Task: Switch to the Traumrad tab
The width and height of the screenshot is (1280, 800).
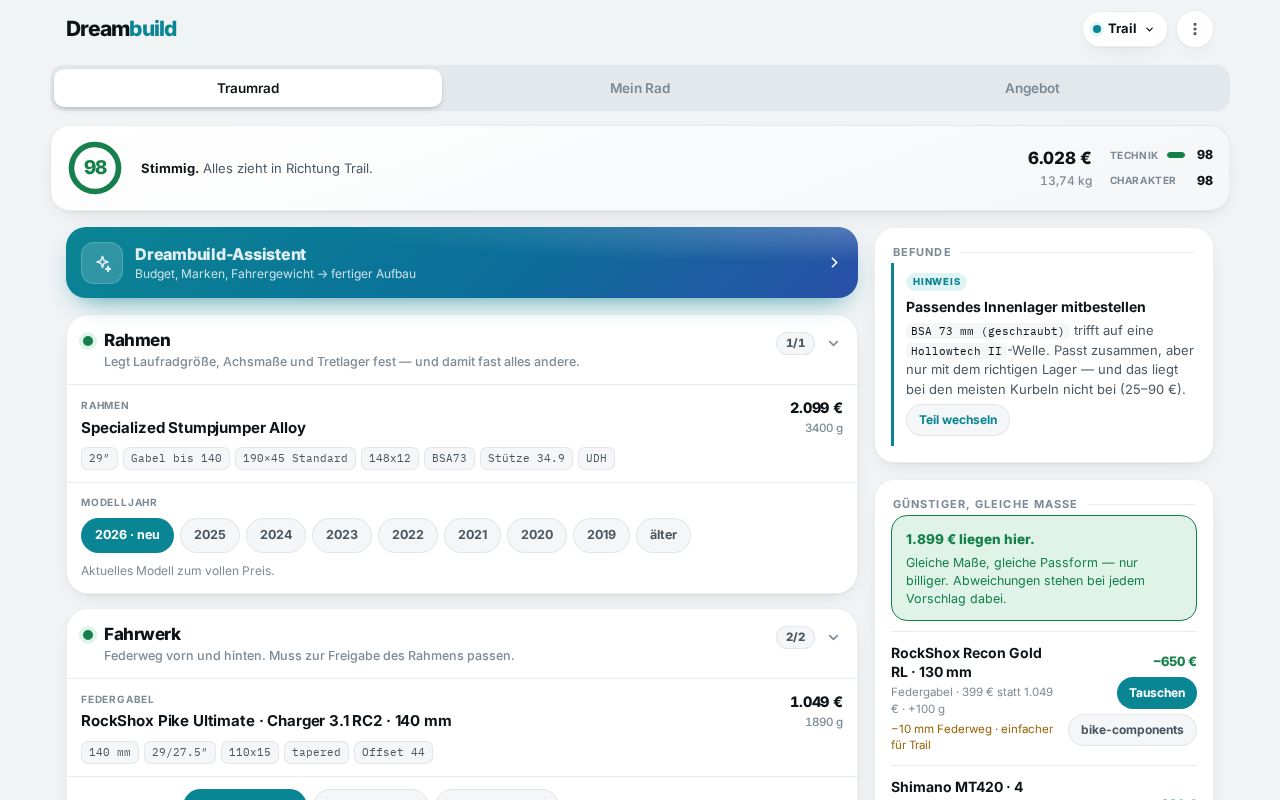Action: (248, 88)
